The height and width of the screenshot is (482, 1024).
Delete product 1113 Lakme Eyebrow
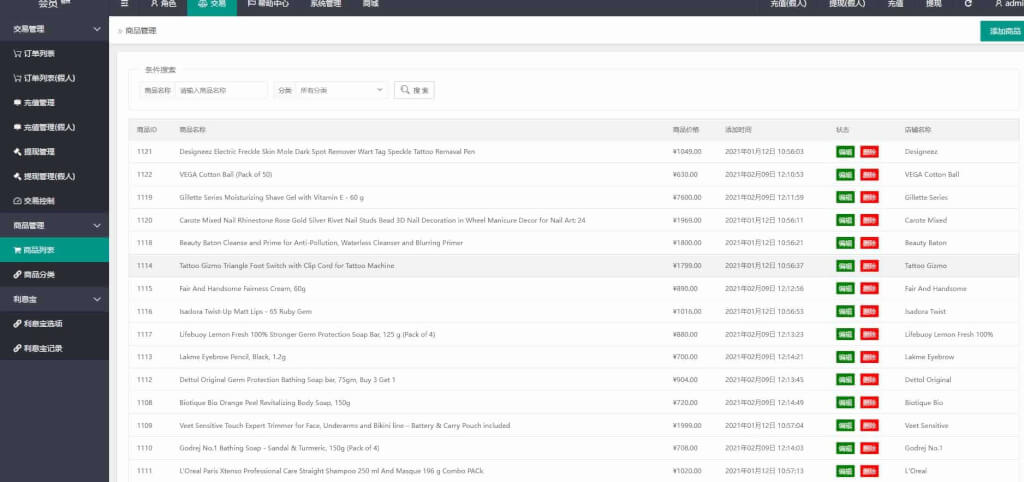[x=869, y=357]
